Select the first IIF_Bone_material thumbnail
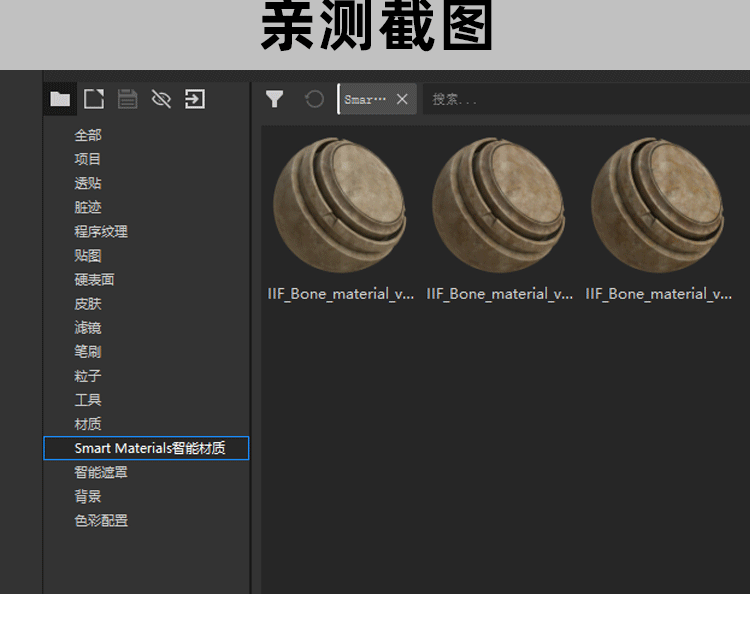This screenshot has width=750, height=618. pos(340,205)
